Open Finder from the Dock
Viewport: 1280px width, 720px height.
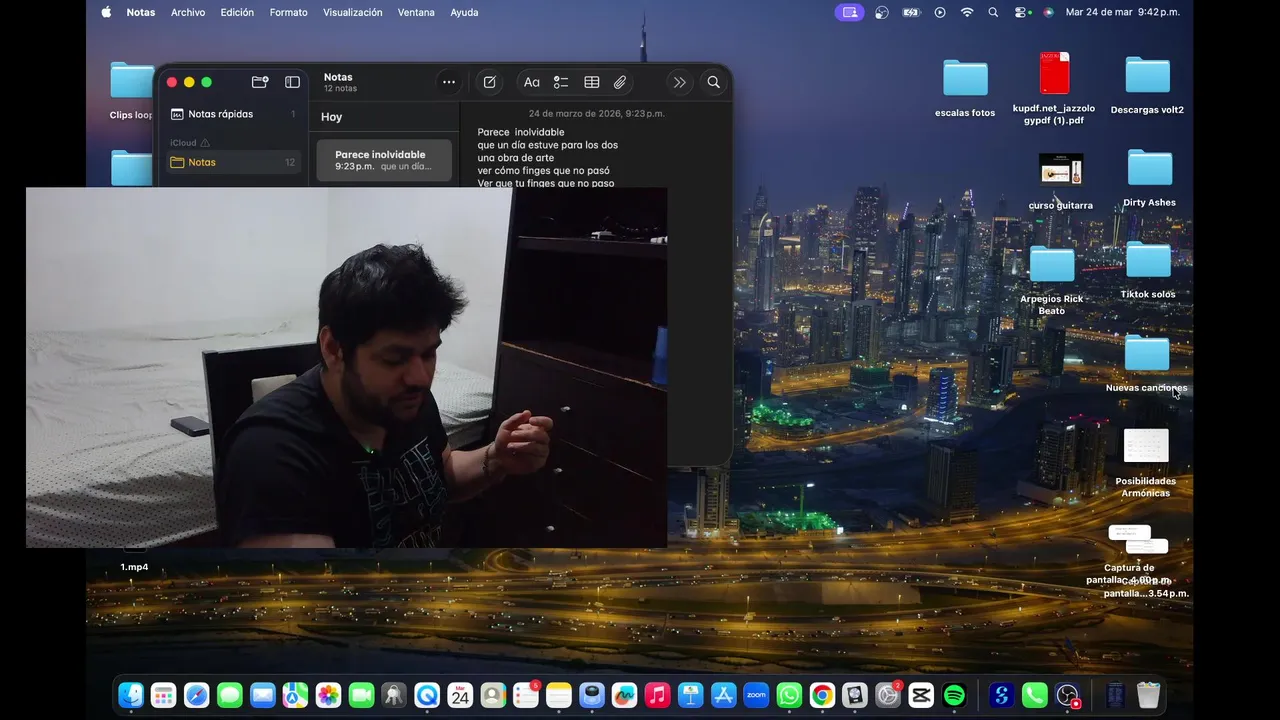(131, 695)
